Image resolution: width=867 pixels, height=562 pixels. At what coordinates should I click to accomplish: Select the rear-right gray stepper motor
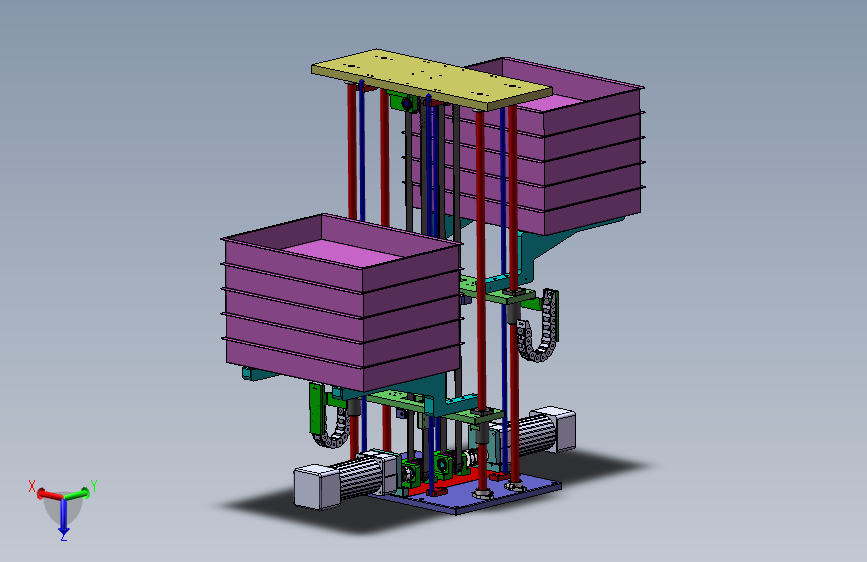[x=539, y=431]
